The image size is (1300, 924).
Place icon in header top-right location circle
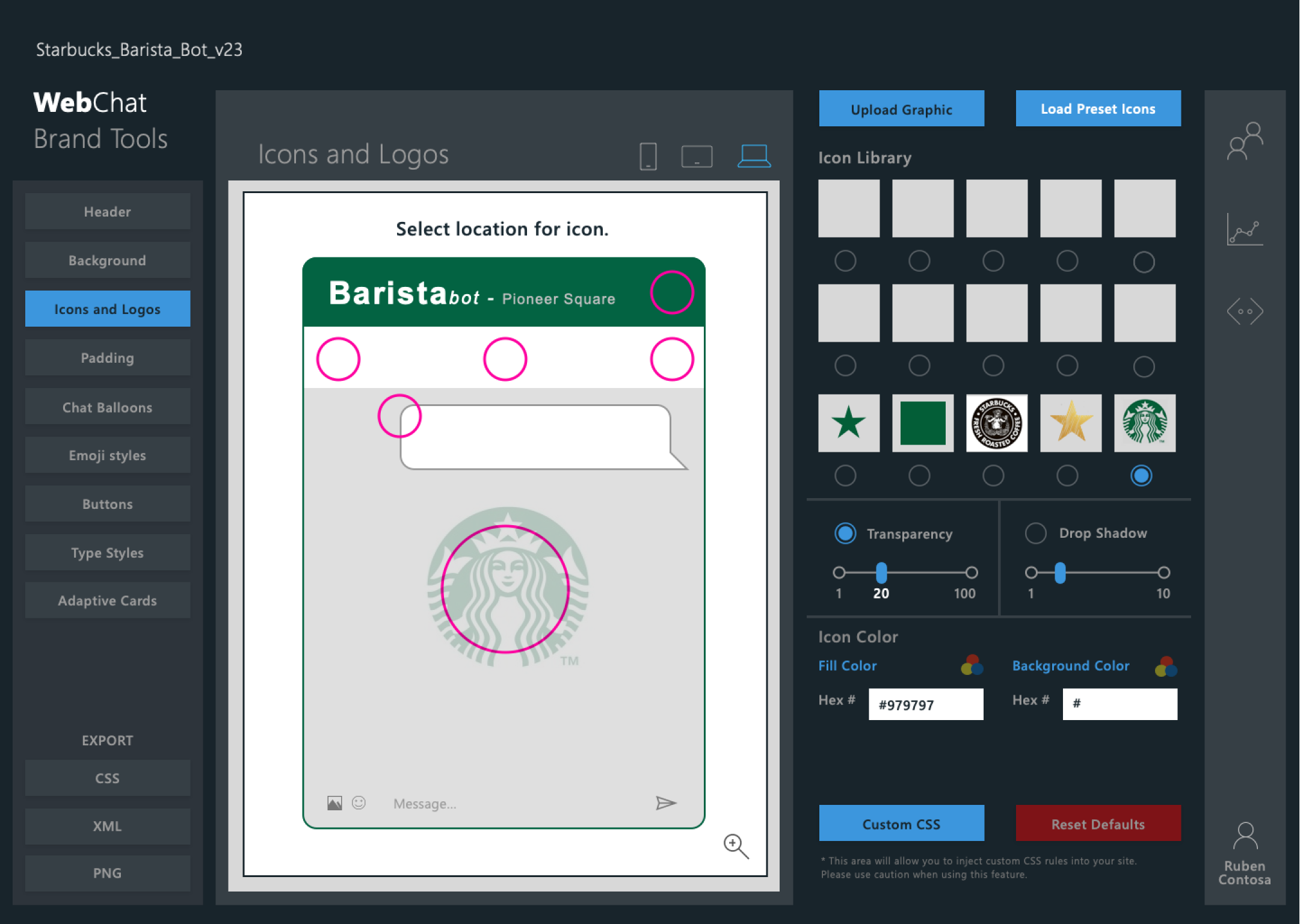click(x=672, y=292)
